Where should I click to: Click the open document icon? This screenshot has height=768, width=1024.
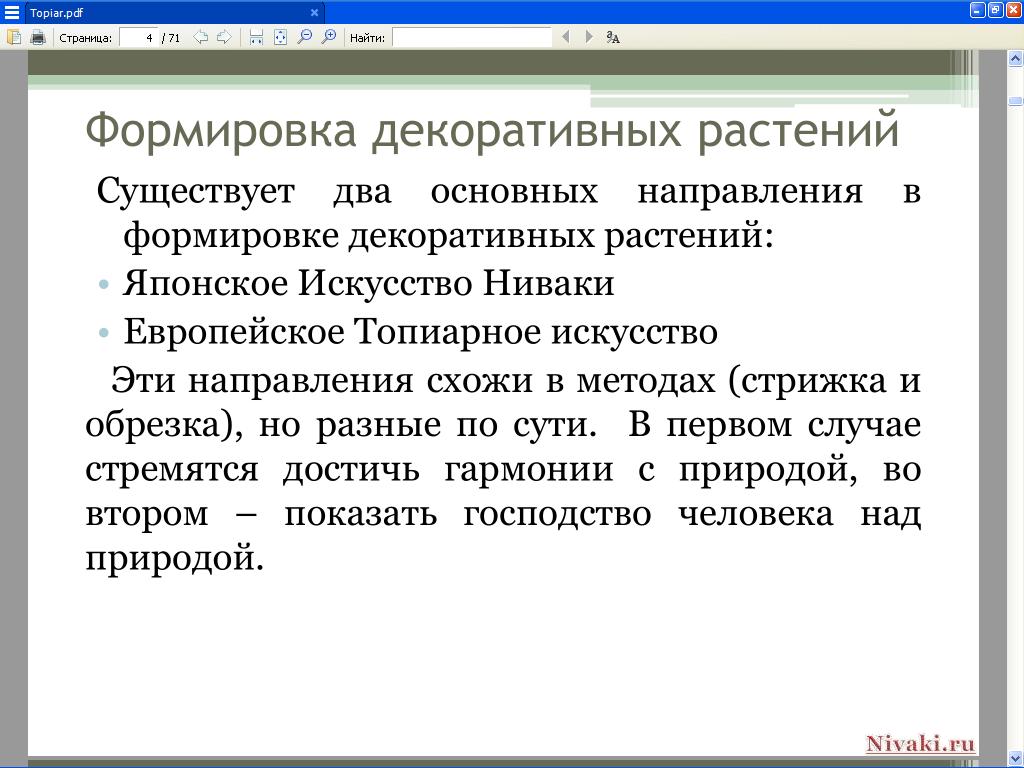pos(14,37)
